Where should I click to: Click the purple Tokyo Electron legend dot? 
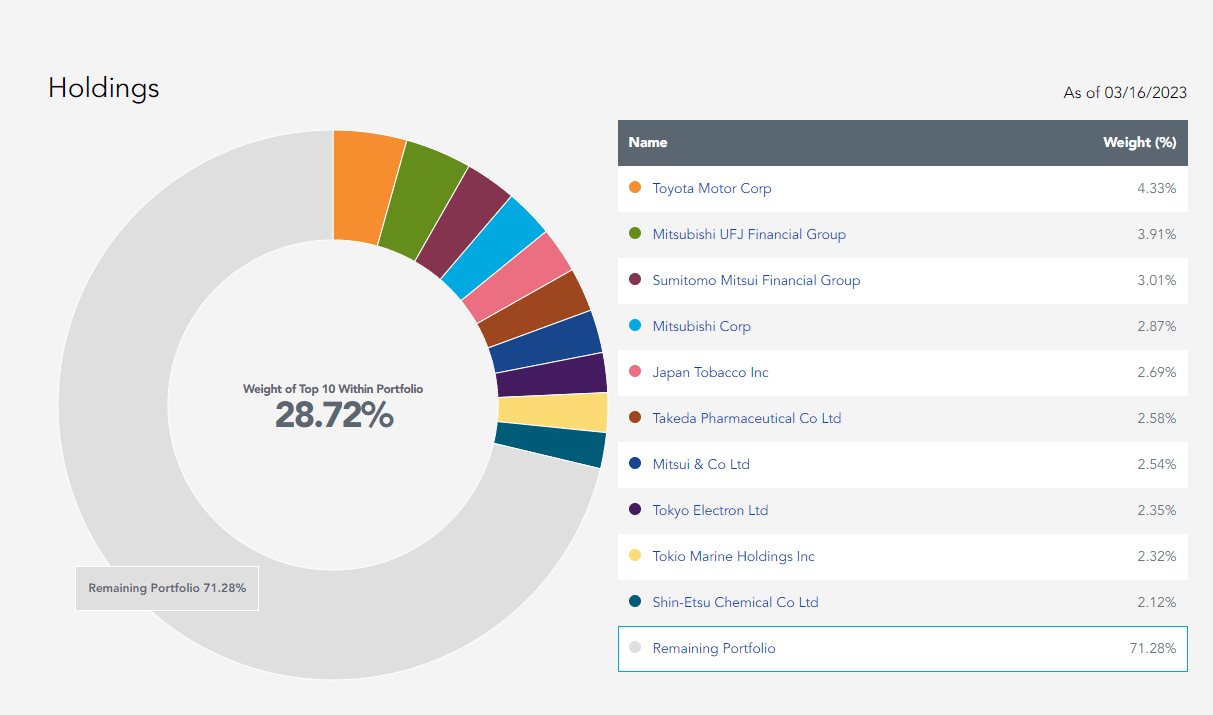635,509
